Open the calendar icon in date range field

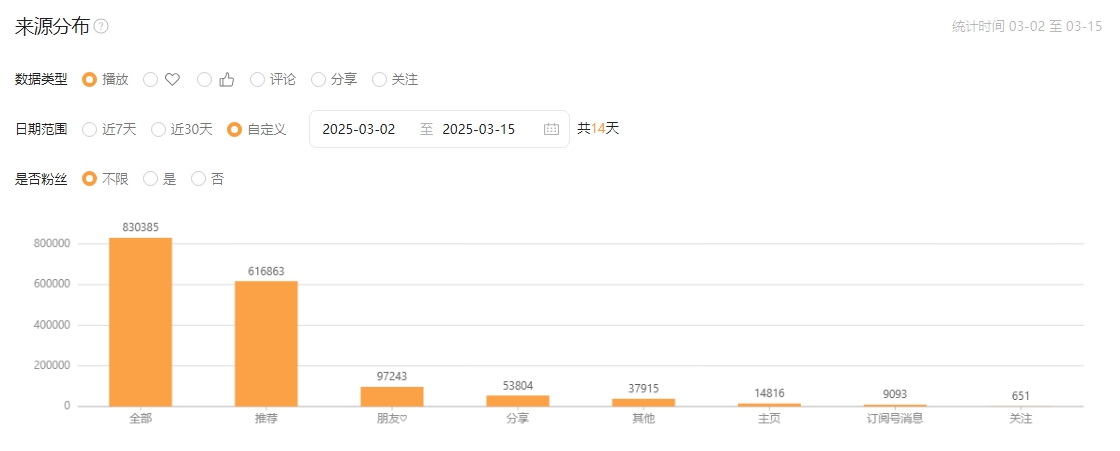click(551, 129)
